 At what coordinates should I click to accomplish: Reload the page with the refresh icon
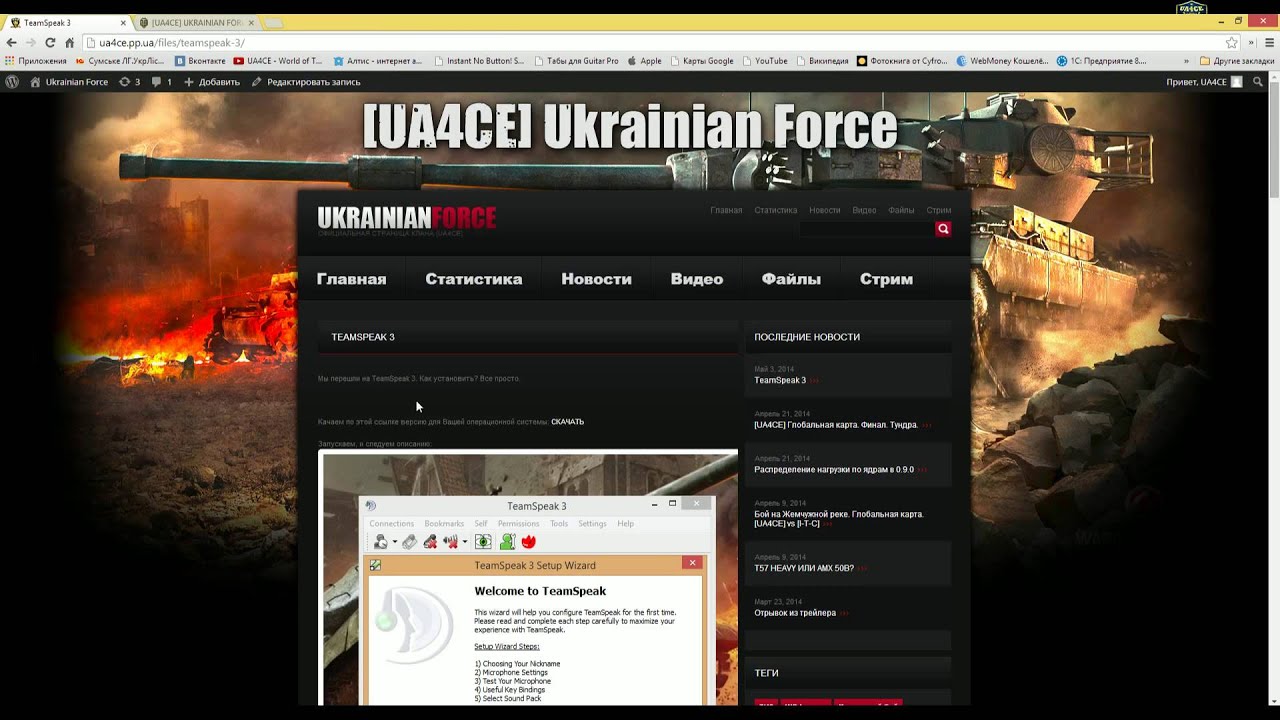pos(50,43)
